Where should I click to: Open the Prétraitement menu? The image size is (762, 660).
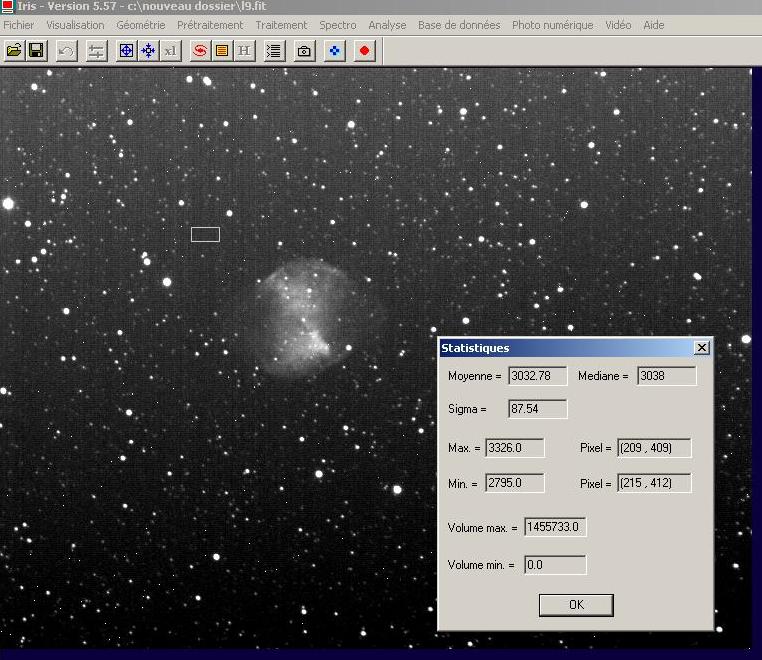[210, 25]
